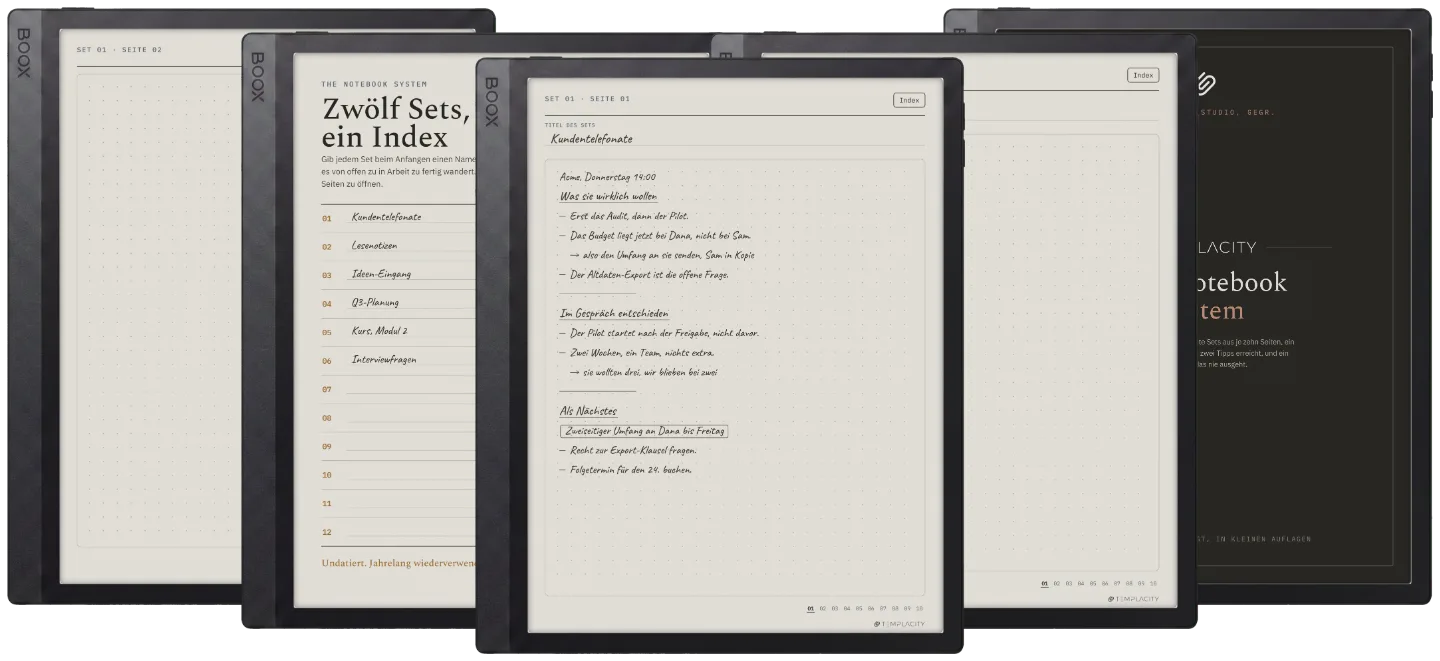
Task: Go to page 02 in front tablet footer
Action: tap(822, 608)
